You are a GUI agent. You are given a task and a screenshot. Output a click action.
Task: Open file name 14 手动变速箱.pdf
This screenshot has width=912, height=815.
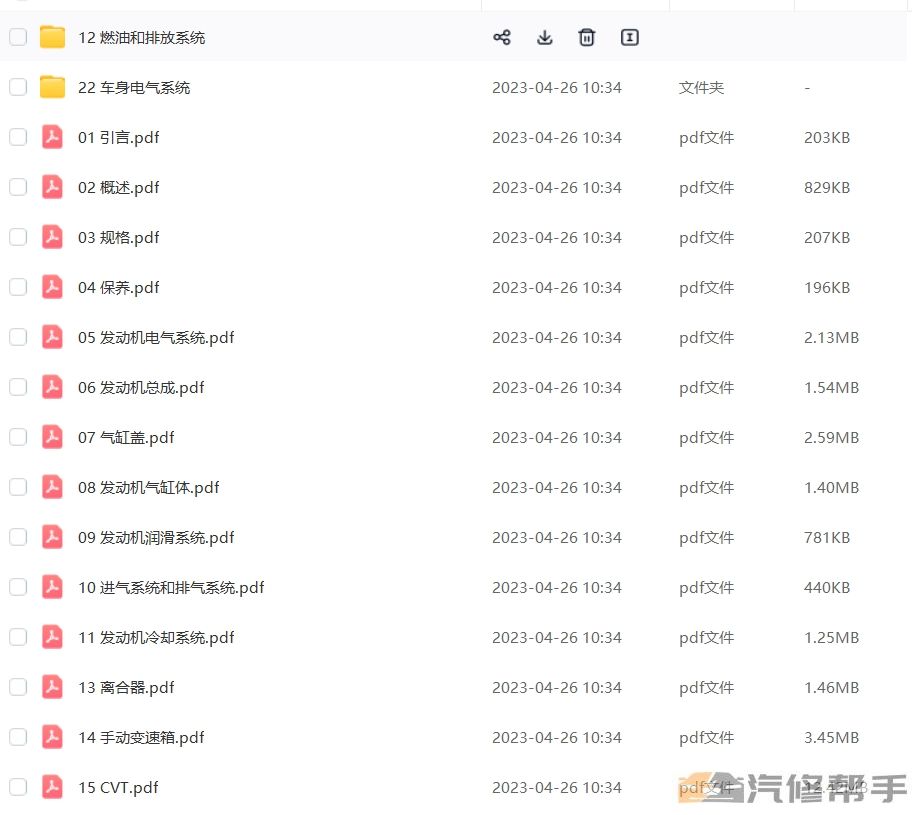[141, 738]
